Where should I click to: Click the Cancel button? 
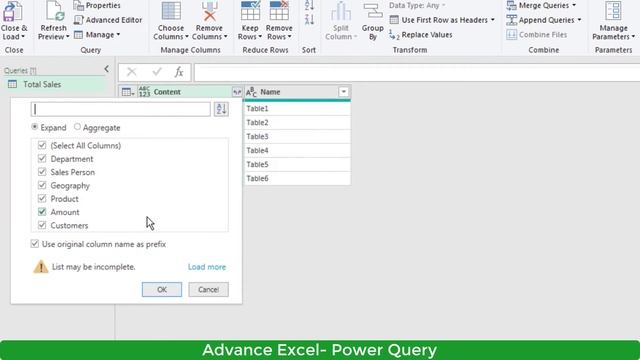[209, 289]
